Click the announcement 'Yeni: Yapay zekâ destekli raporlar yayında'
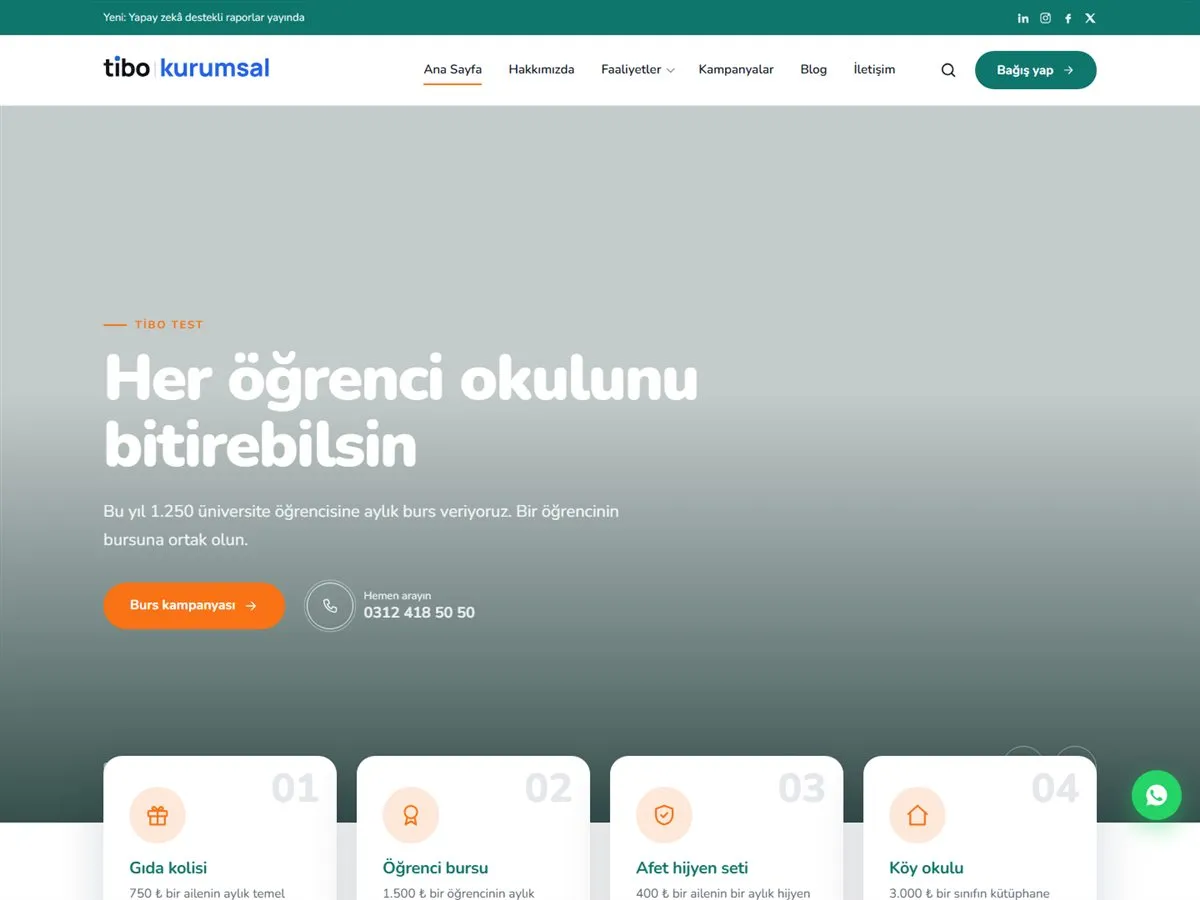 pyautogui.click(x=204, y=18)
